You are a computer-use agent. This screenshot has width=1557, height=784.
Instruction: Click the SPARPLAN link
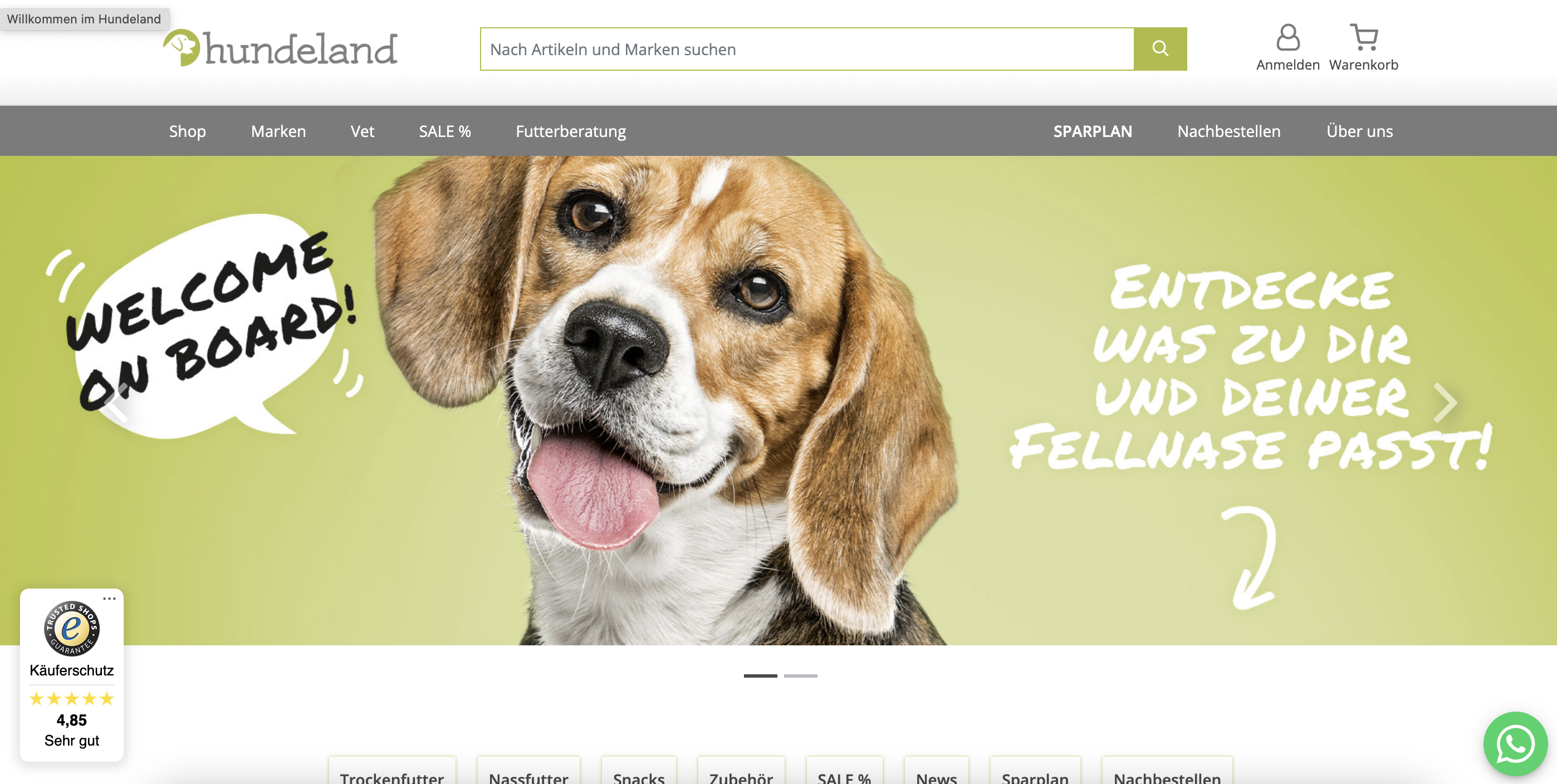pos(1093,131)
